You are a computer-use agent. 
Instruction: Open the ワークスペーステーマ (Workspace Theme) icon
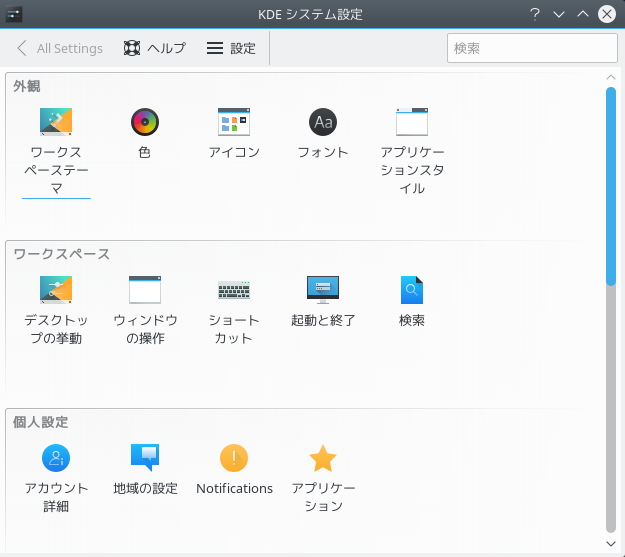coord(56,122)
